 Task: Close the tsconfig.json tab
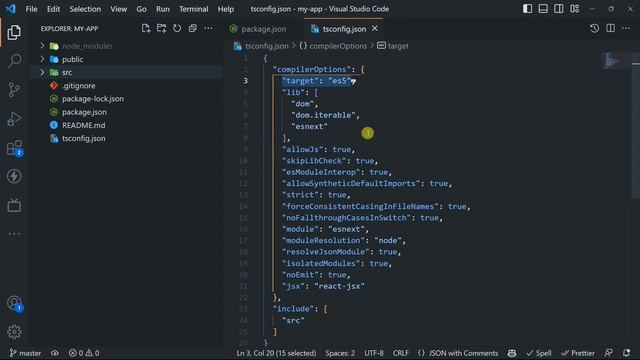point(375,29)
